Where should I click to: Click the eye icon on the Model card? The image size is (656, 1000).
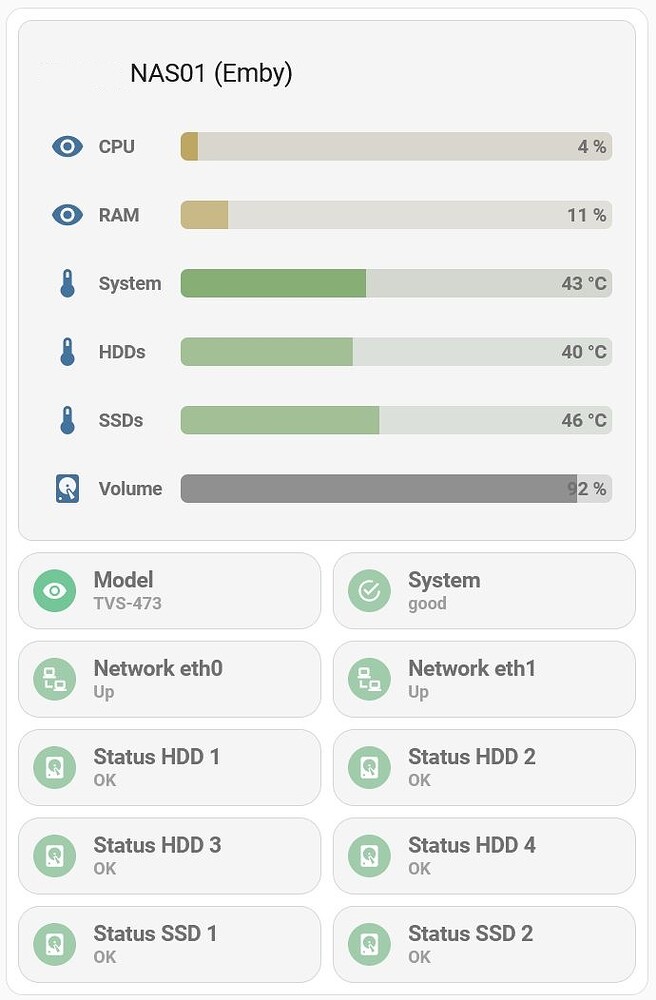pos(55,591)
